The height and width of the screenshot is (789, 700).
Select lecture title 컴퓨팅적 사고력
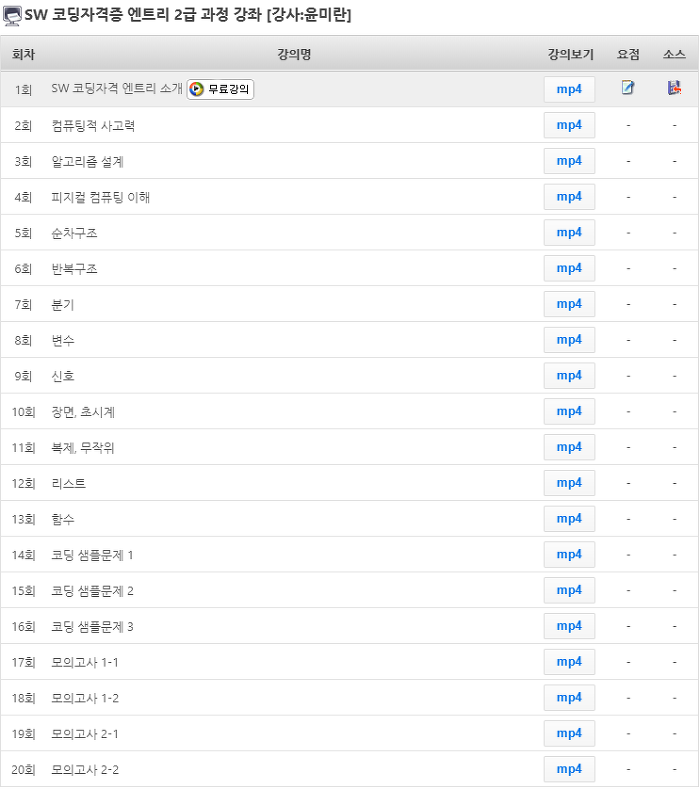point(93,126)
